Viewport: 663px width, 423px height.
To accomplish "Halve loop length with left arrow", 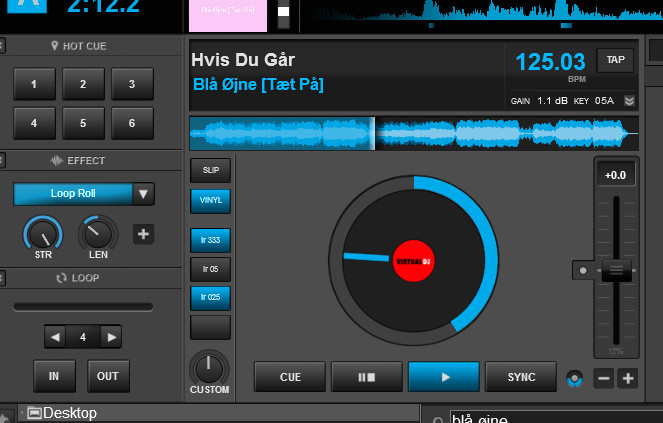I will click(x=55, y=337).
